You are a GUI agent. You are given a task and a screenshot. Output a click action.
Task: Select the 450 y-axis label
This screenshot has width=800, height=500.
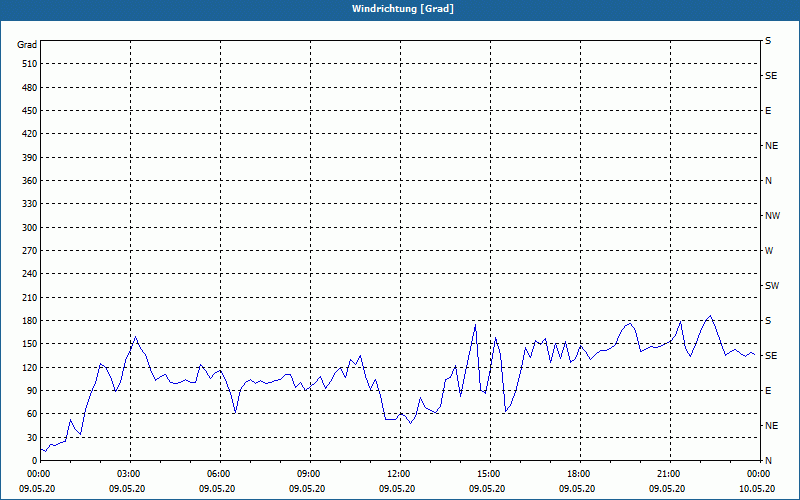pos(30,111)
